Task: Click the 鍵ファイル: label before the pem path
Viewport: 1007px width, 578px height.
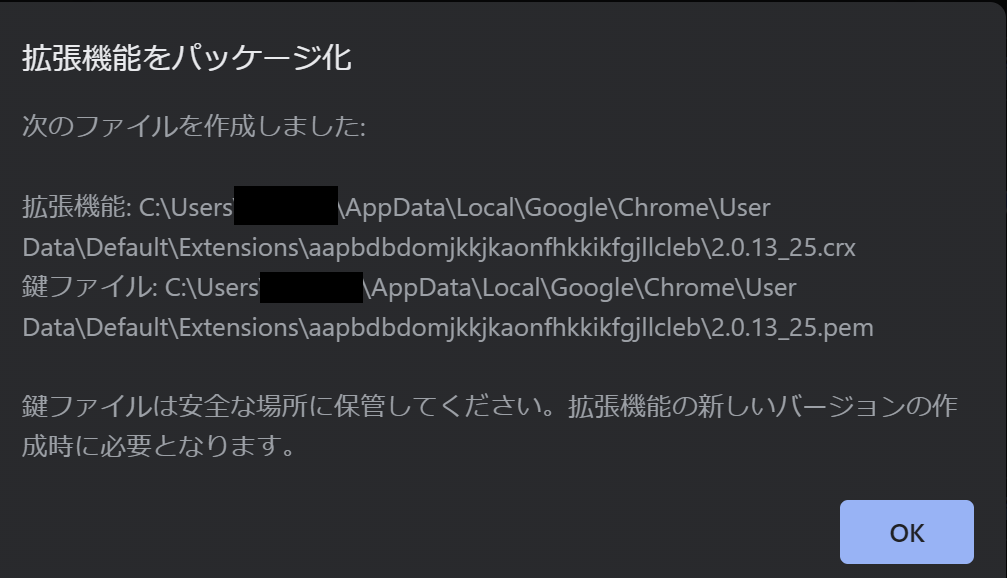Action: point(89,287)
